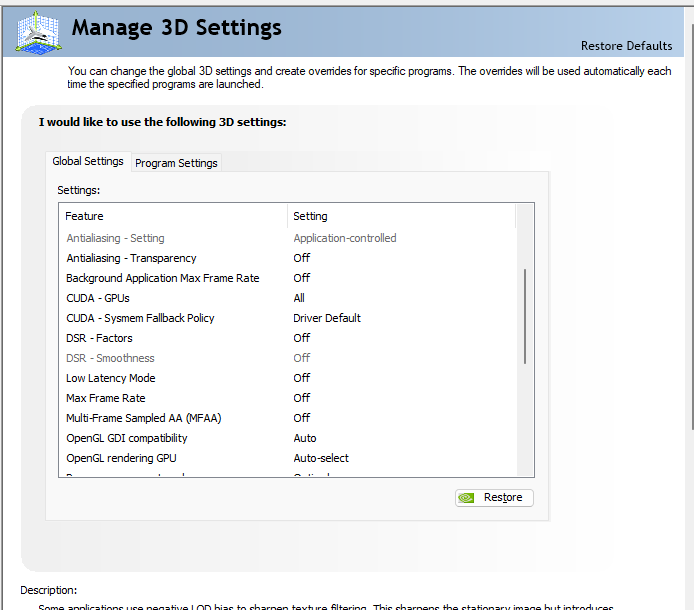Select Multi-Frame Sampled AA (MFAA) feature
This screenshot has width=694, height=610.
click(x=144, y=418)
